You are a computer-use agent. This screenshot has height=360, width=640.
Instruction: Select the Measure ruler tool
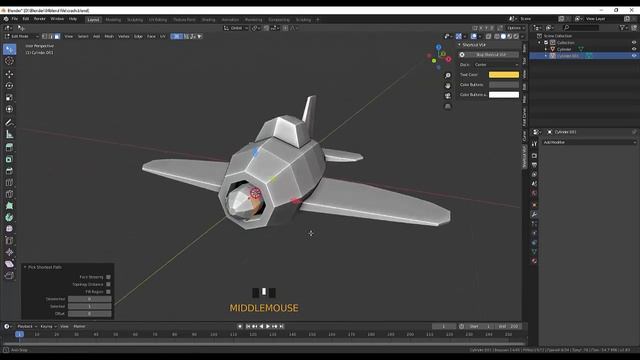tap(9, 134)
